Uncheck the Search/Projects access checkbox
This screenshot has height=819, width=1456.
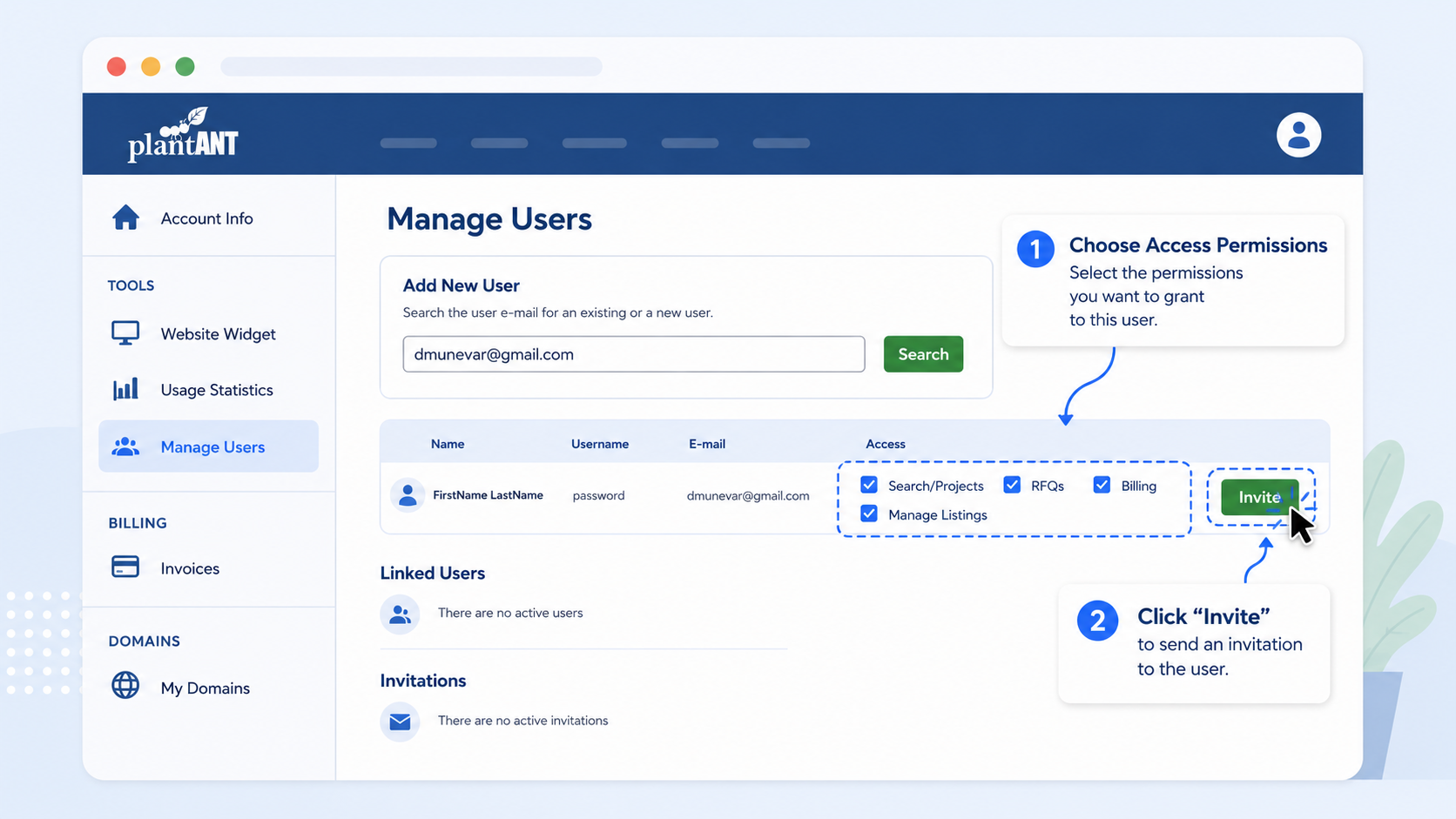coord(869,485)
